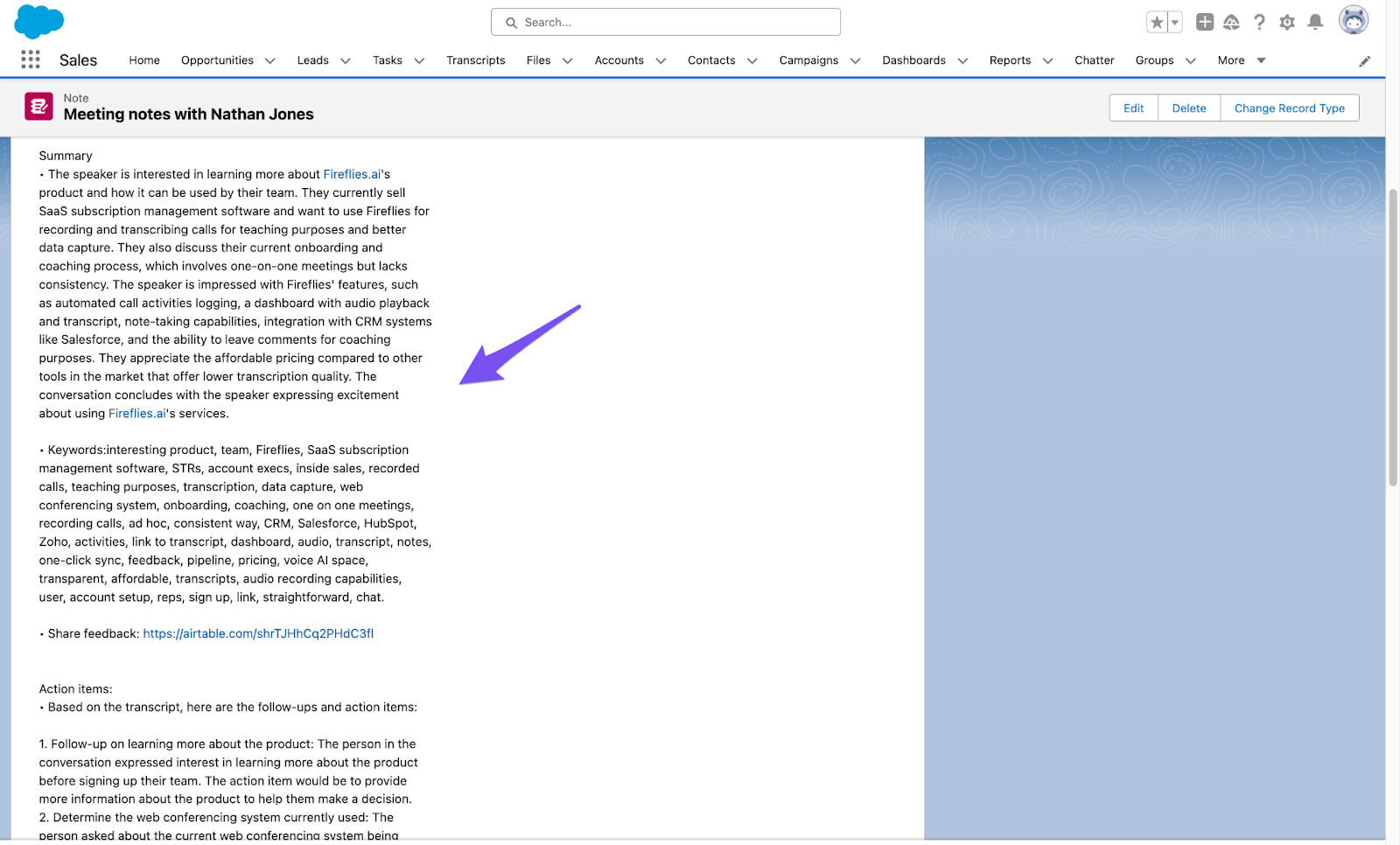Image resolution: width=1400 pixels, height=845 pixels.
Task: Open the More navigation menu
Action: coord(1242,60)
